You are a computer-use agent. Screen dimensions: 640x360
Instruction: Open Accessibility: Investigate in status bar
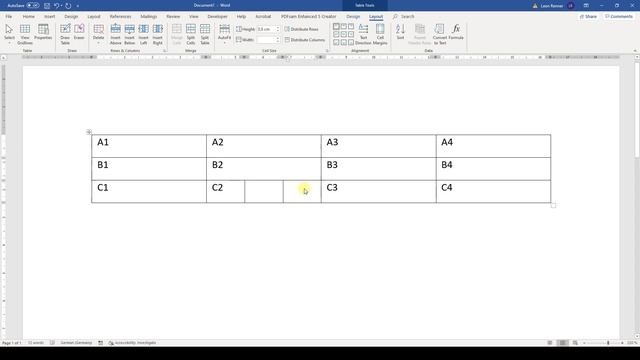[133, 343]
